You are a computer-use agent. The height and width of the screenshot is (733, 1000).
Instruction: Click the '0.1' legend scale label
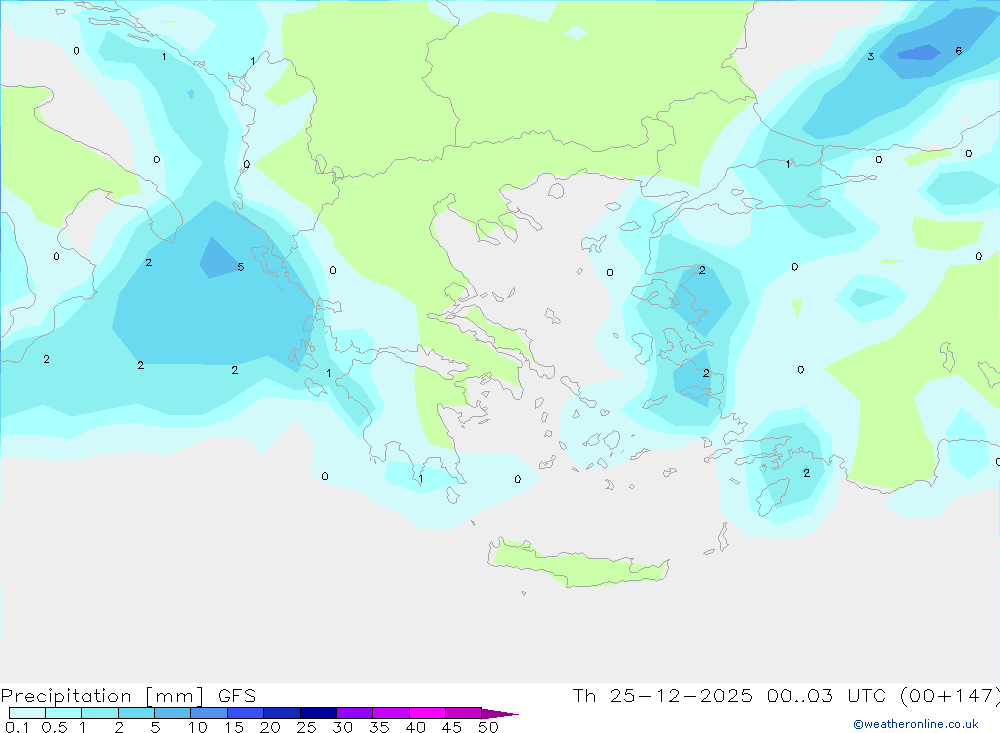(17, 727)
